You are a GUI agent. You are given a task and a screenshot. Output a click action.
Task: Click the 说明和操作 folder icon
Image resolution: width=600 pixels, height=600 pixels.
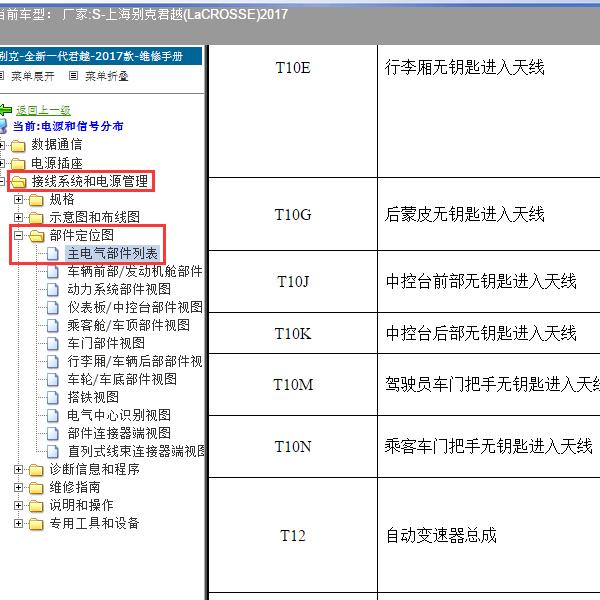click(36, 506)
